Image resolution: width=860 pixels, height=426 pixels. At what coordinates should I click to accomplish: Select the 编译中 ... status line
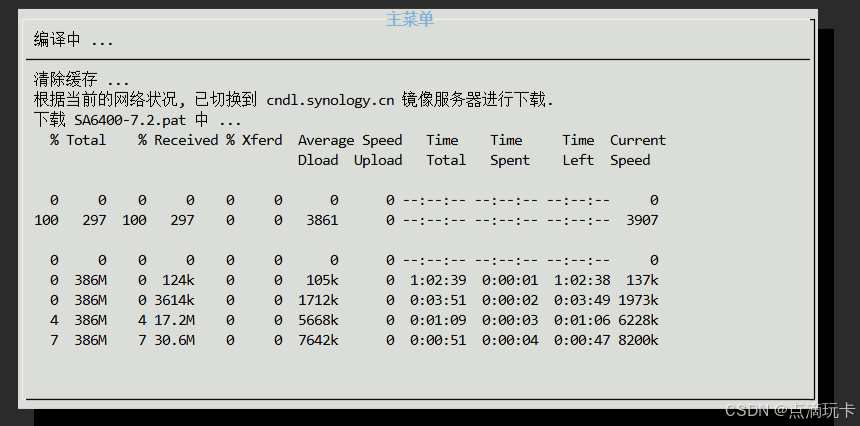73,40
